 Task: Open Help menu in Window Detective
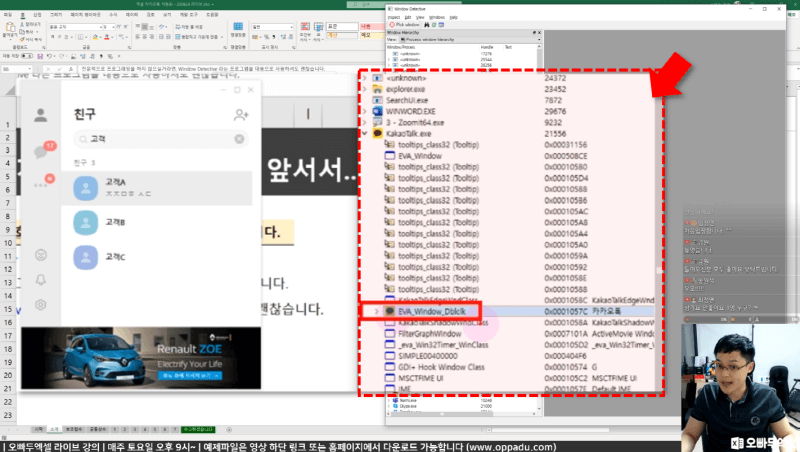pos(454,17)
